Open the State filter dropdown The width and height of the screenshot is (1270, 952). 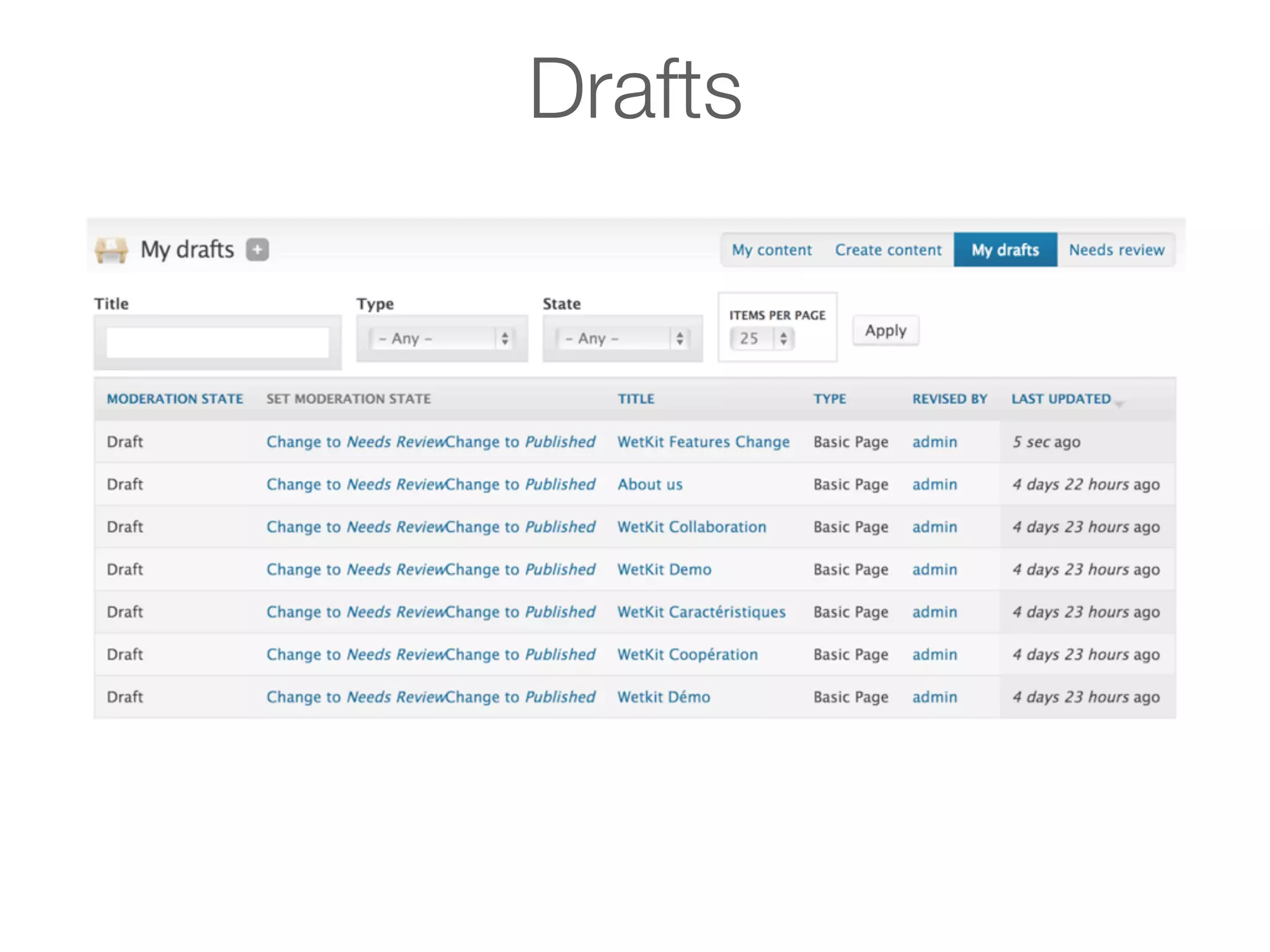[623, 338]
